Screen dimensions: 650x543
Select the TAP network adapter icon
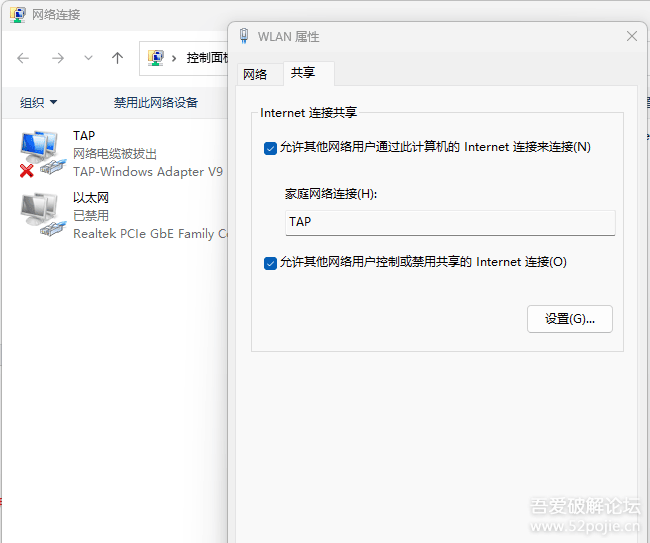pos(43,153)
